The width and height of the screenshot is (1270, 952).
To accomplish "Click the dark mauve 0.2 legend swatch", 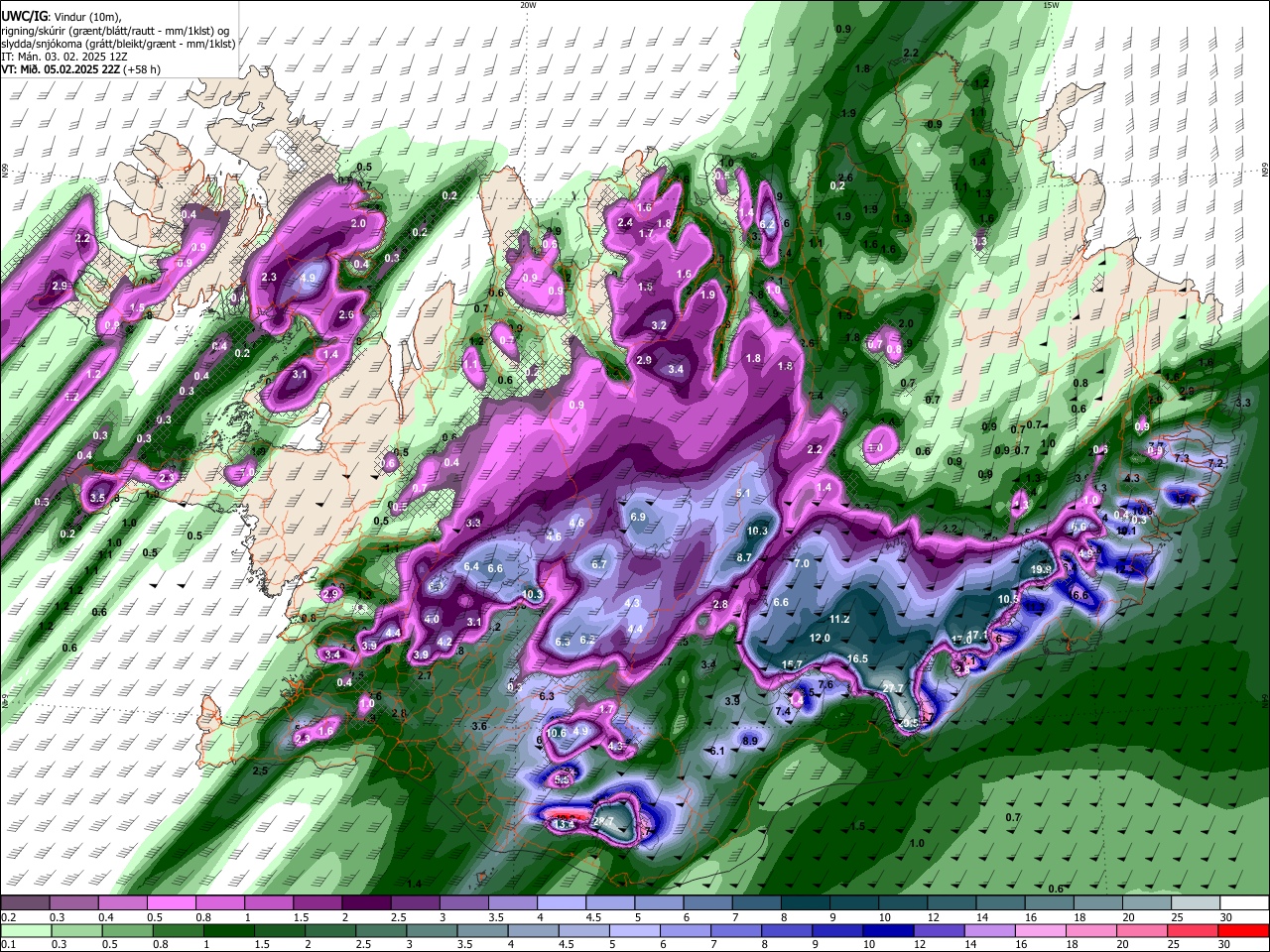I will click(25, 902).
